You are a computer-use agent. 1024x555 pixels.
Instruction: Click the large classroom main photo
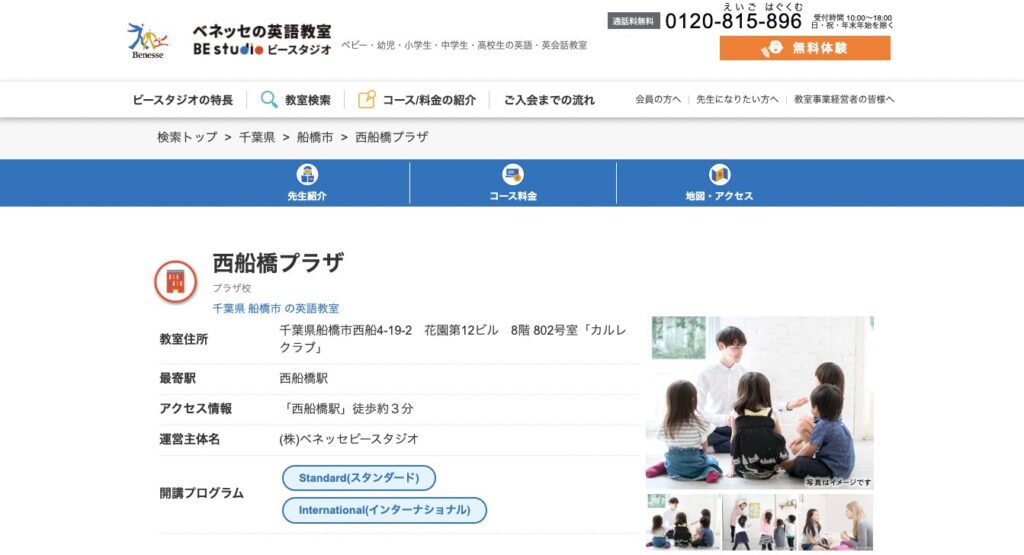click(x=760, y=403)
